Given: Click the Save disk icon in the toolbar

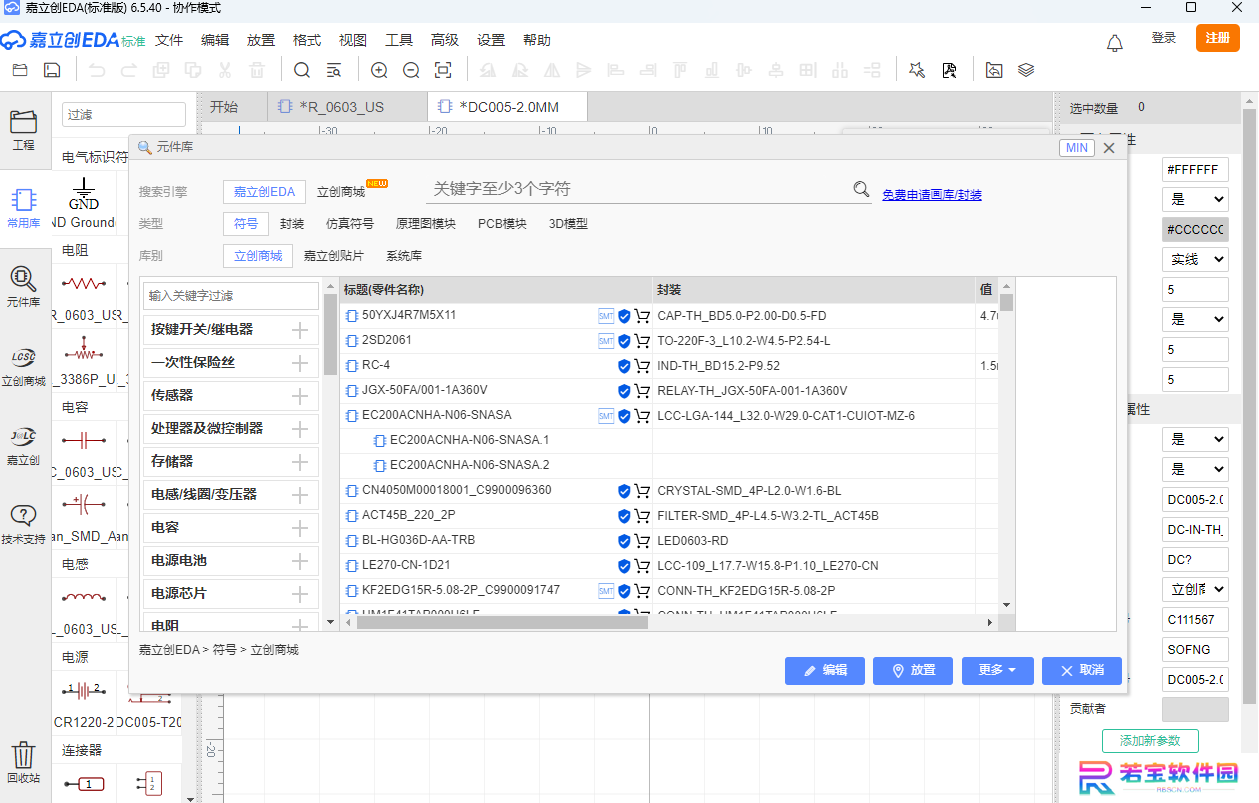Looking at the screenshot, I should point(52,70).
